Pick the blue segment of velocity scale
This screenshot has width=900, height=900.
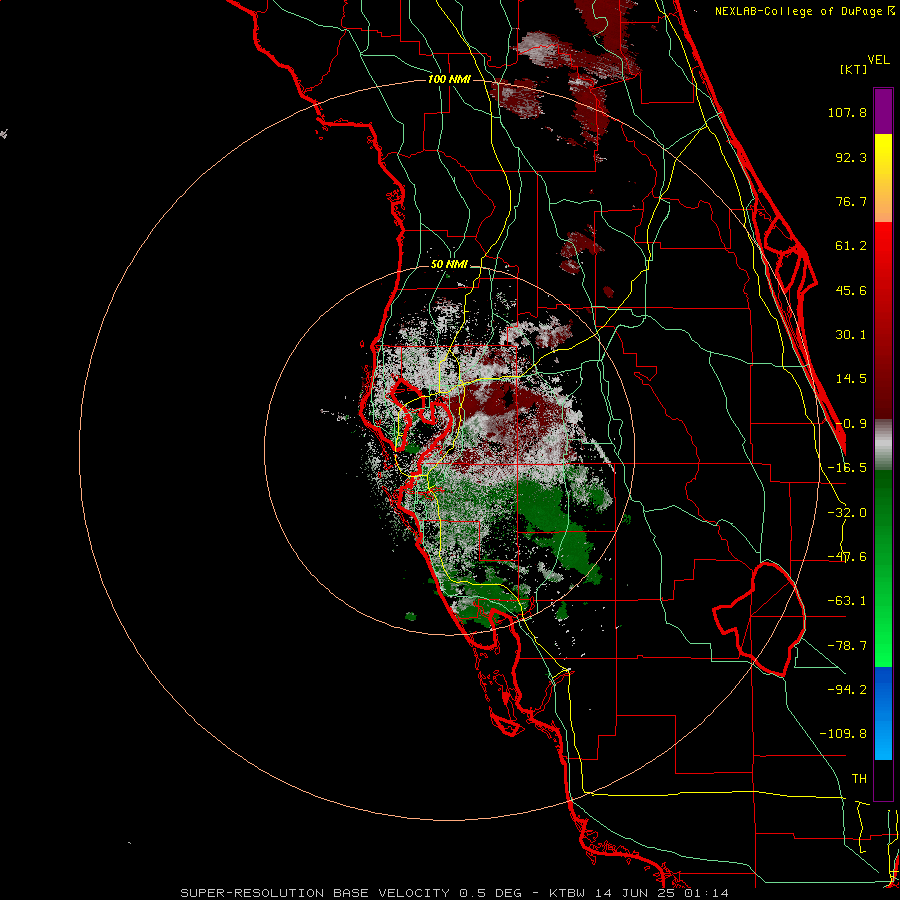click(x=883, y=713)
